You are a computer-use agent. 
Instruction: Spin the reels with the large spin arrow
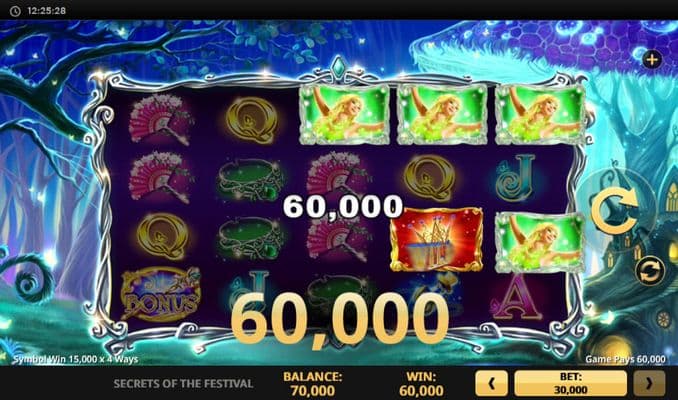click(614, 211)
